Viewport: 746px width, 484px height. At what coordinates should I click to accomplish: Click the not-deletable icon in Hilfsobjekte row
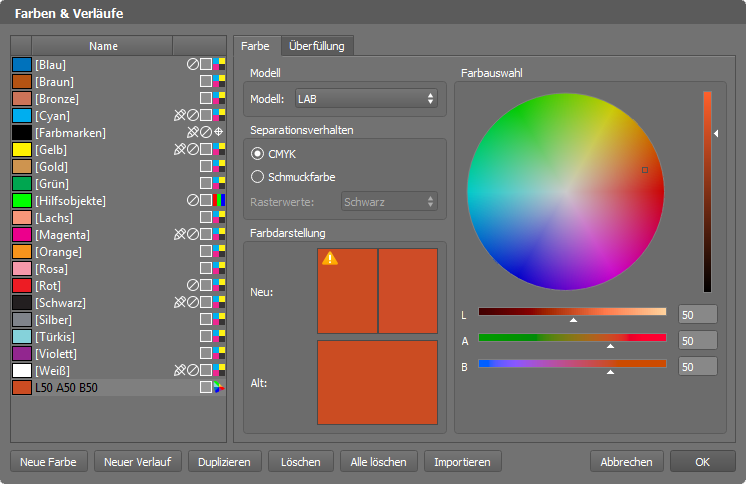click(x=193, y=200)
